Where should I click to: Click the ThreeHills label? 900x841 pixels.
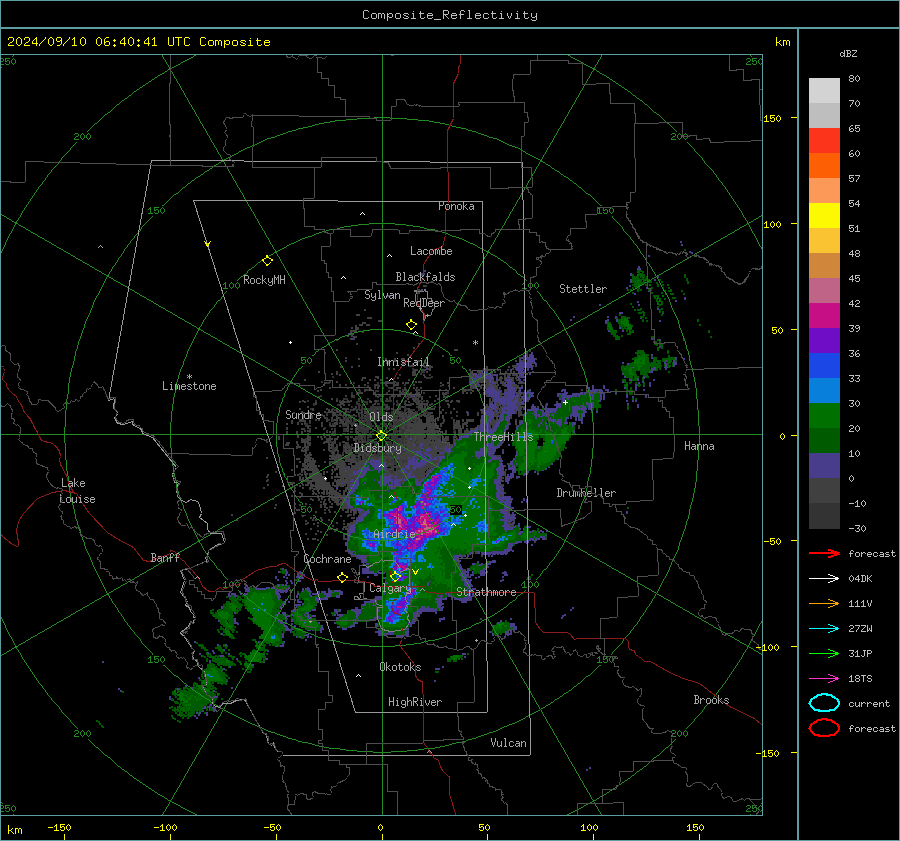point(503,437)
